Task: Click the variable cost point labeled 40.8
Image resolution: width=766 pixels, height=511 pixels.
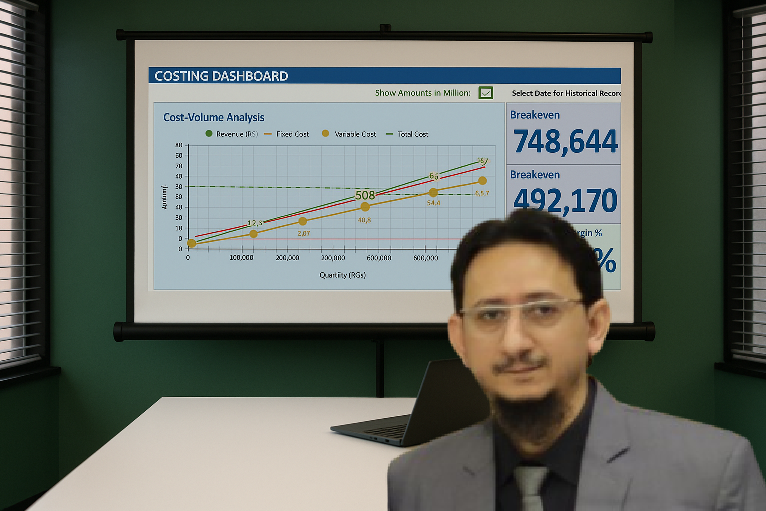Action: (365, 207)
